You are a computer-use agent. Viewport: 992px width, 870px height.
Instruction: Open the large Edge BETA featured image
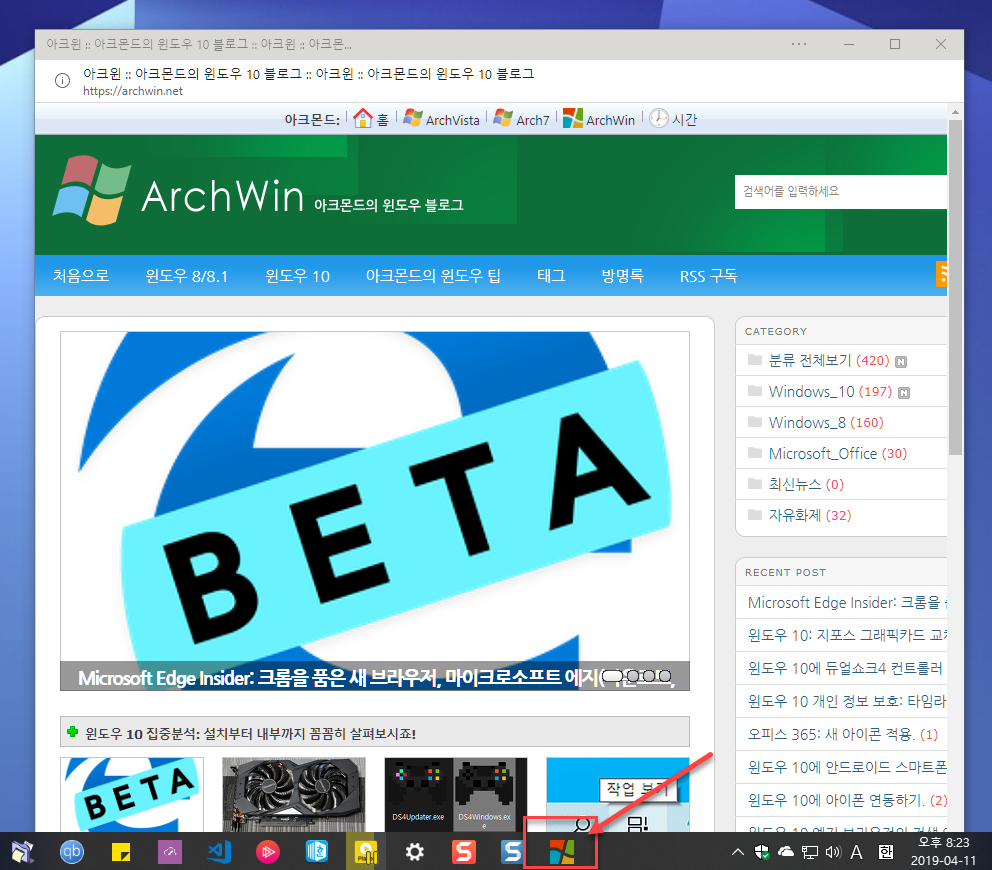pyautogui.click(x=375, y=497)
